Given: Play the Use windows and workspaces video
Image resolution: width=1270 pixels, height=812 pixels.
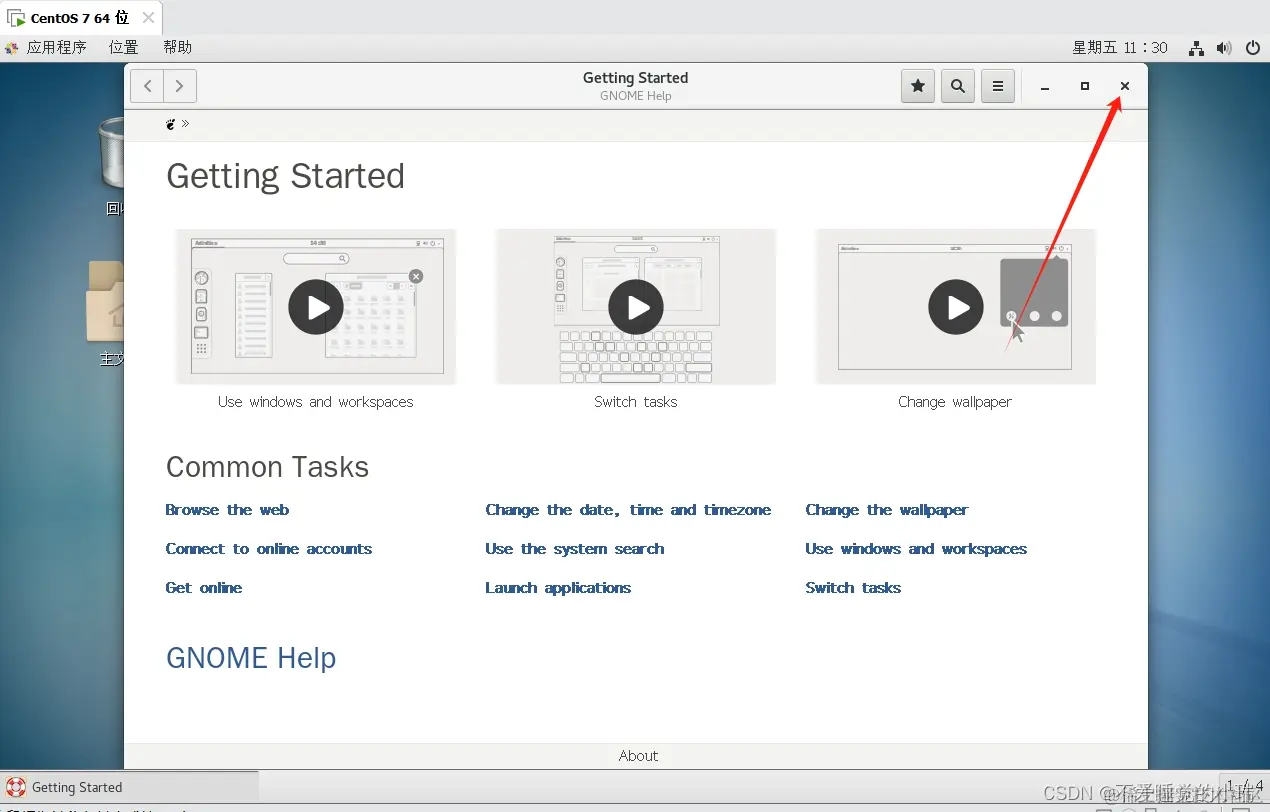Looking at the screenshot, I should 316,307.
